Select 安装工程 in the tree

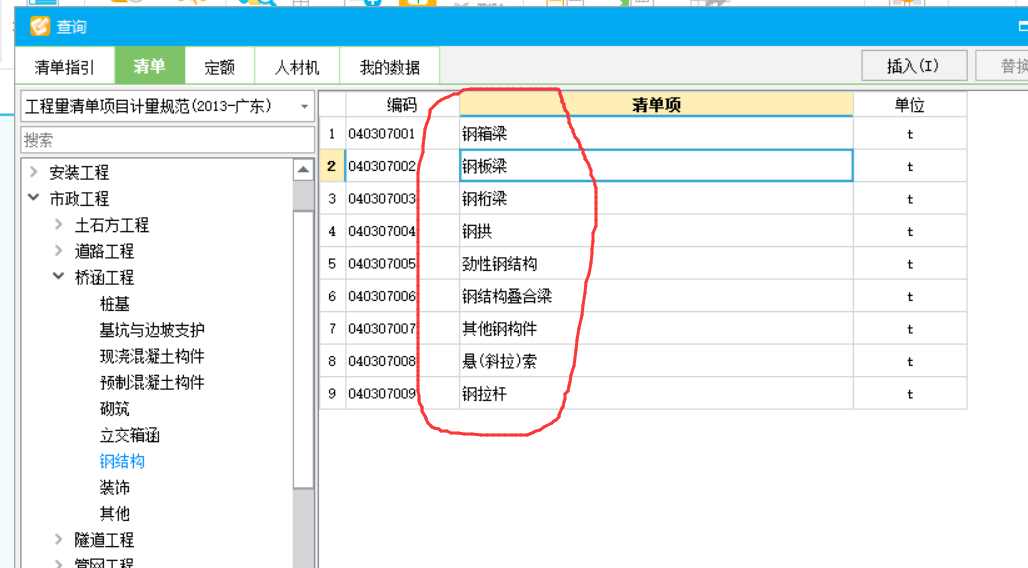(79, 172)
